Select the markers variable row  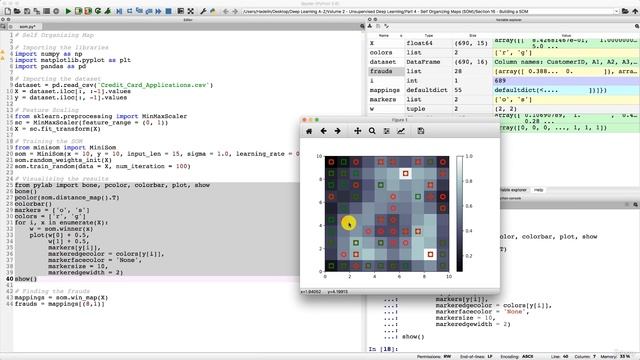503,99
